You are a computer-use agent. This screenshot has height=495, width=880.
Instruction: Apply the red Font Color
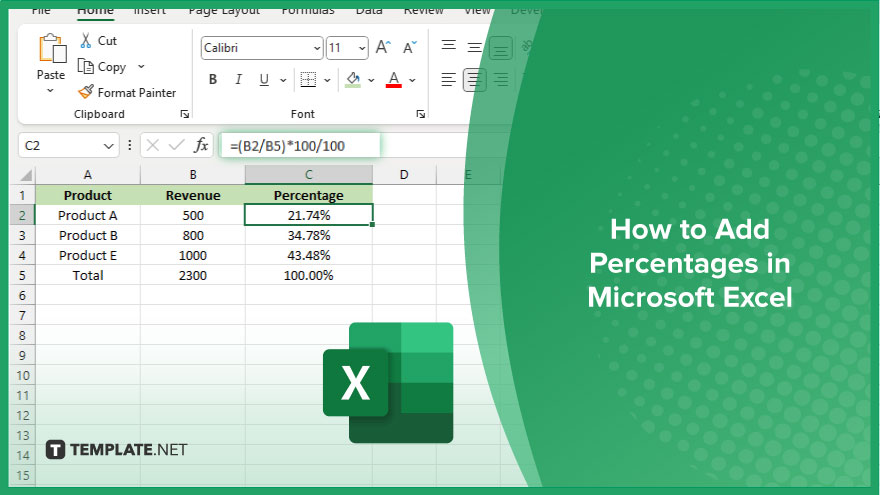pos(394,80)
